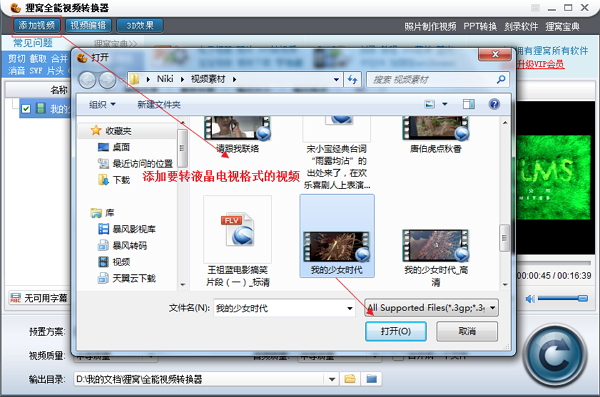Select Niki in the address path
This screenshot has height=397, width=600.
(165, 79)
